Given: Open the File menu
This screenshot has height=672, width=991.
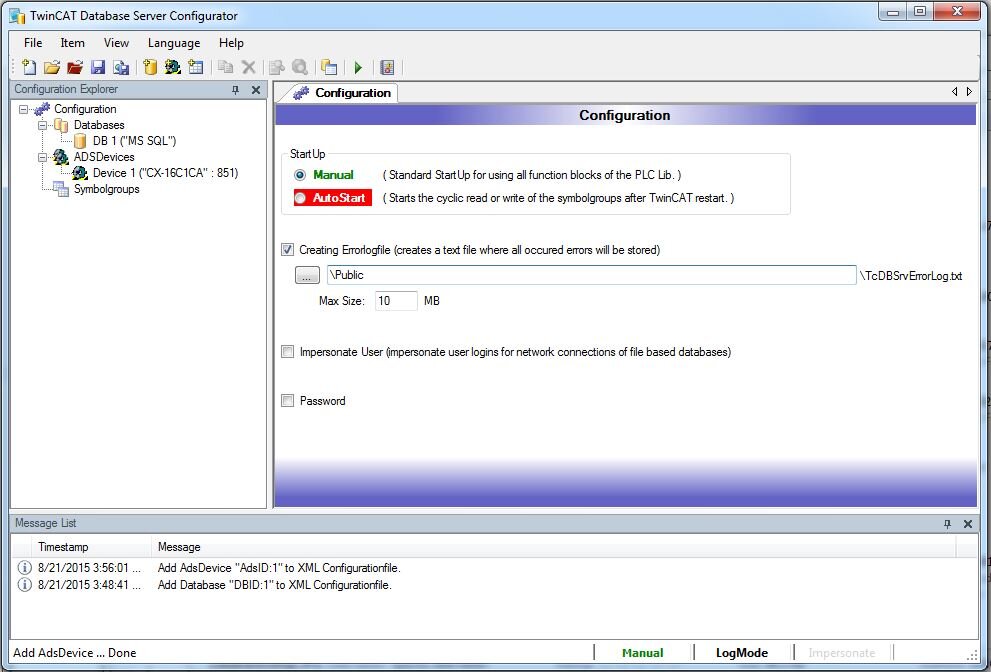Looking at the screenshot, I should coord(33,43).
